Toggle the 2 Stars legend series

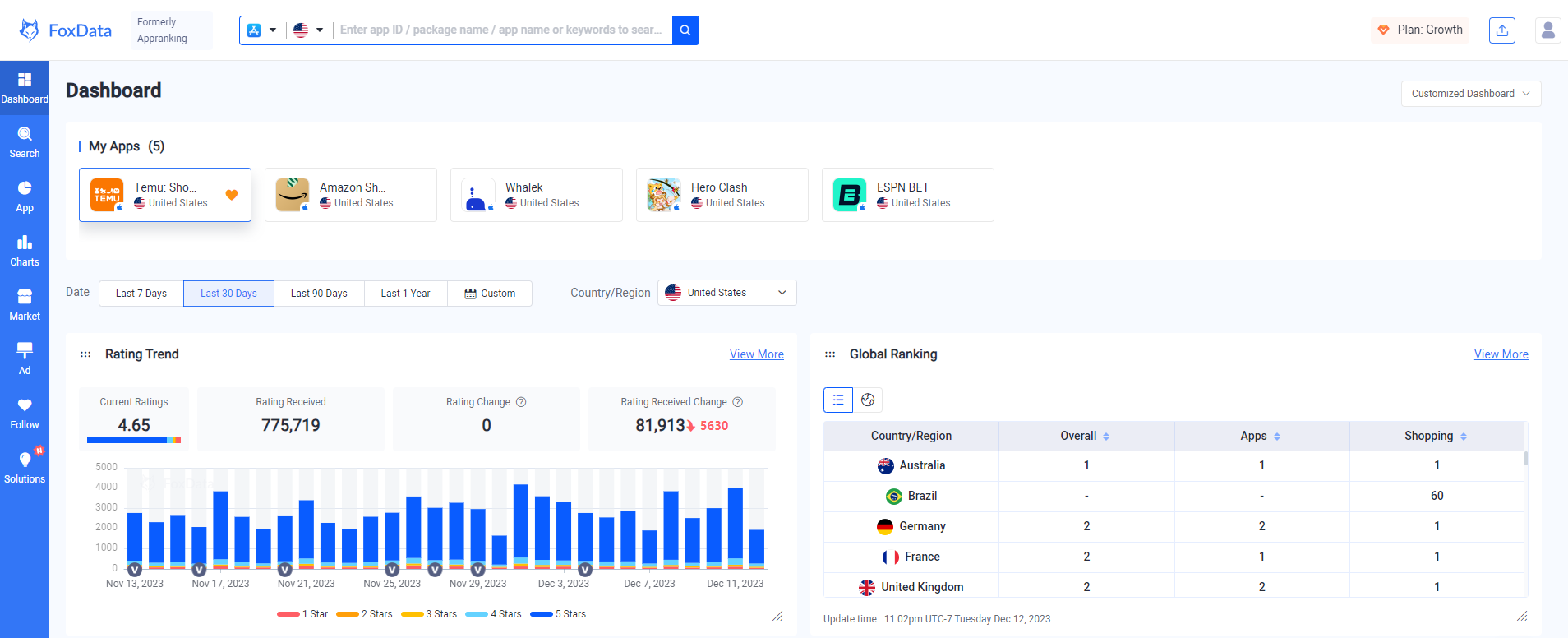coord(364,614)
